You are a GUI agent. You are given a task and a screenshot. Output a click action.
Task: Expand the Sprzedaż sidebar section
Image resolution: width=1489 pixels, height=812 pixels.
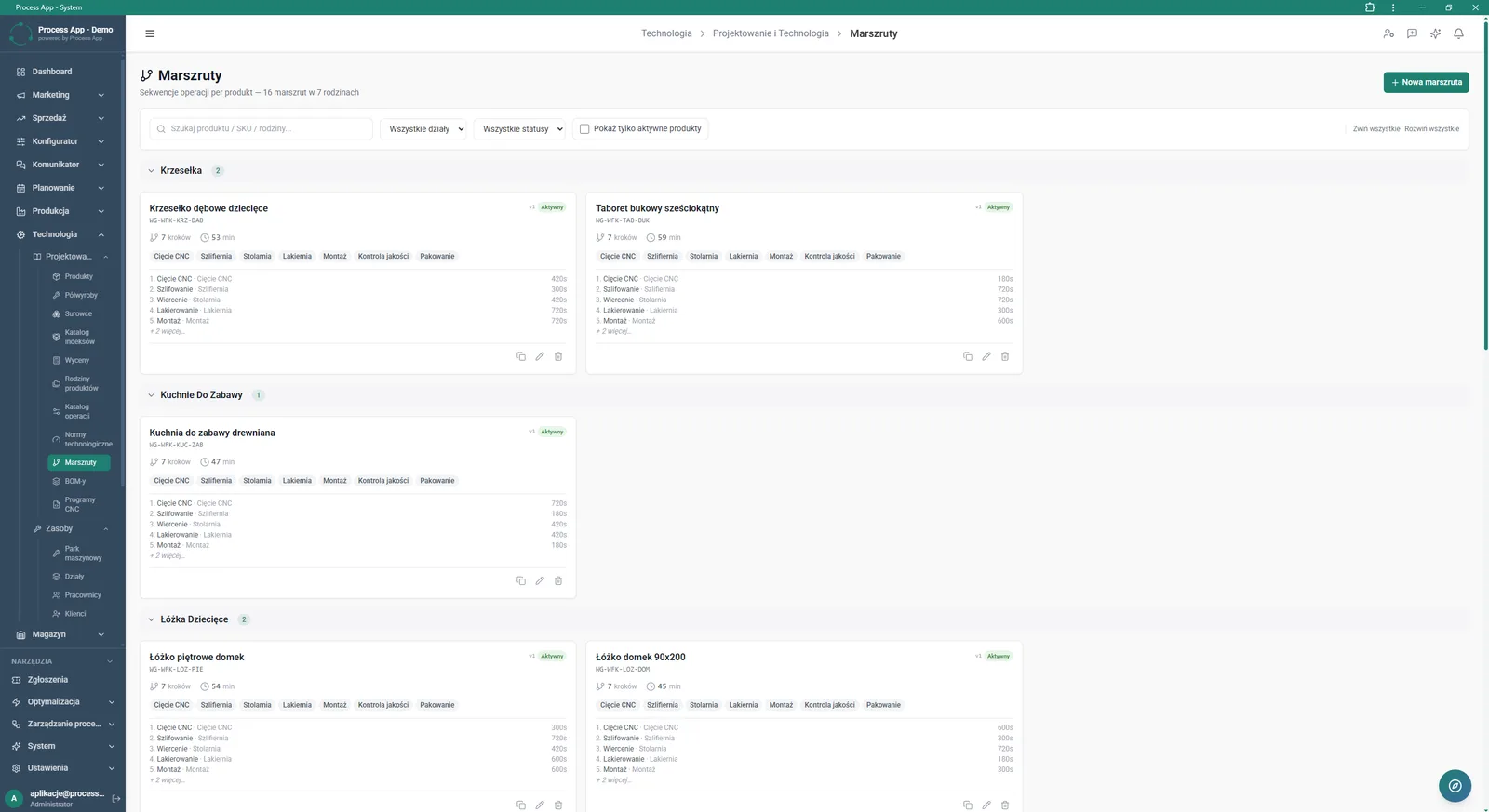click(62, 118)
